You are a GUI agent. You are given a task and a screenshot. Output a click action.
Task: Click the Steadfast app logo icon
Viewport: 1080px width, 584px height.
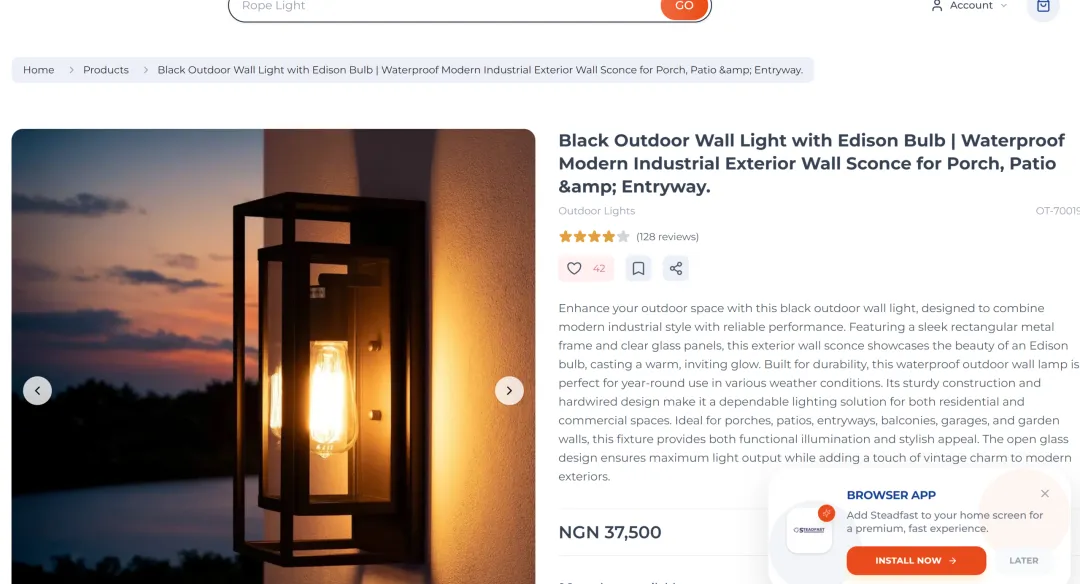[809, 530]
